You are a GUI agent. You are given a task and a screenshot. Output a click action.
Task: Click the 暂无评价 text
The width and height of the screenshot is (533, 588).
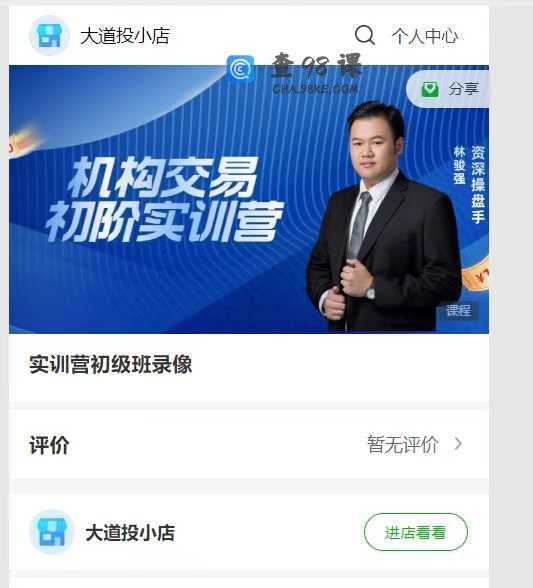pos(403,445)
